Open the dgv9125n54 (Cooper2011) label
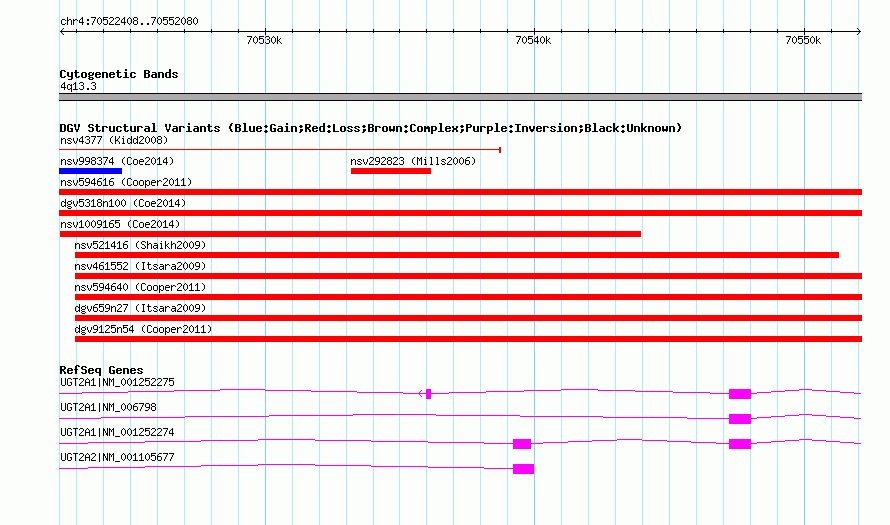This screenshot has width=890, height=525. pyautogui.click(x=143, y=329)
